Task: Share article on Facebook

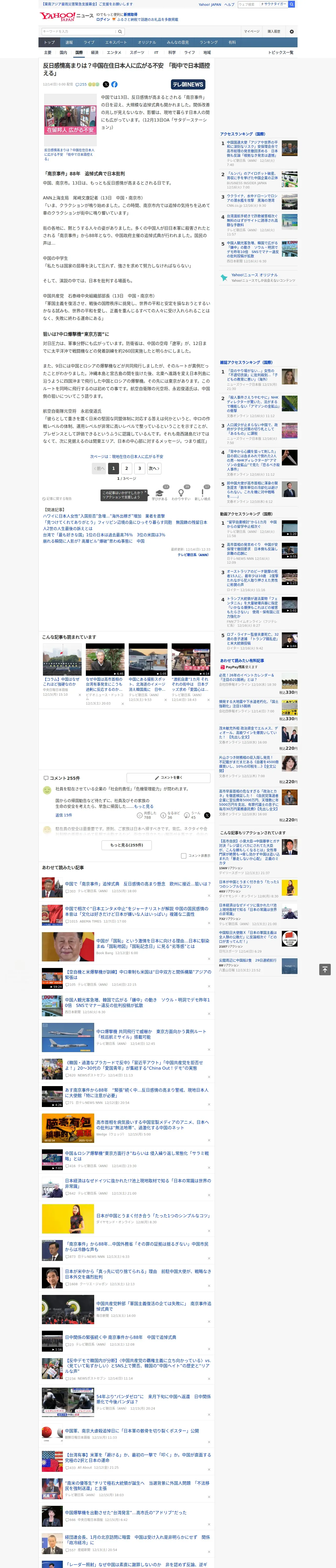Action: tap(114, 85)
